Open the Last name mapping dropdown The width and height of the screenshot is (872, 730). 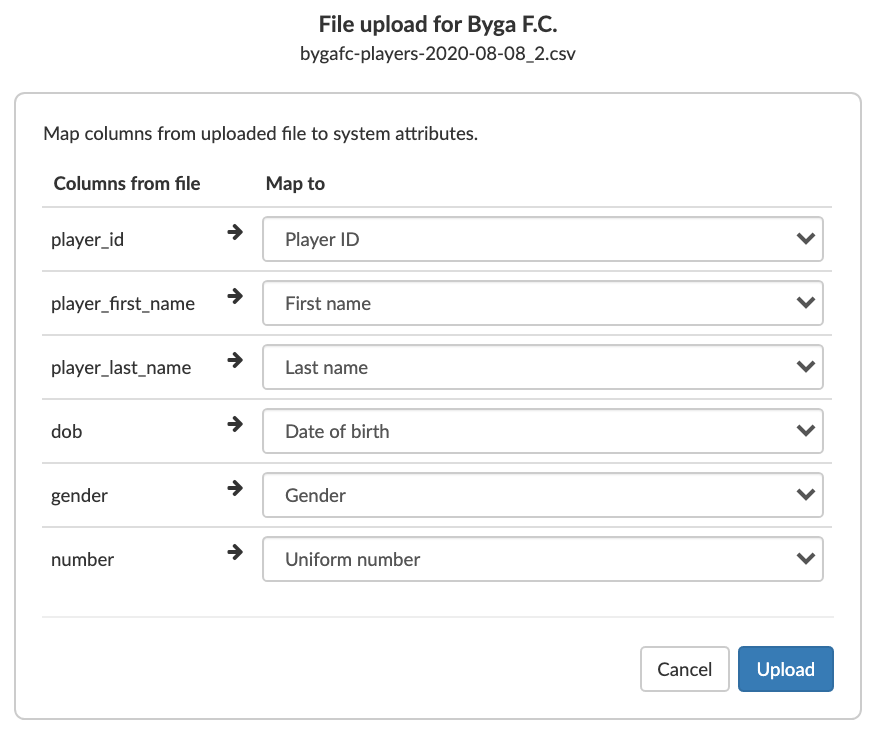pyautogui.click(x=543, y=367)
